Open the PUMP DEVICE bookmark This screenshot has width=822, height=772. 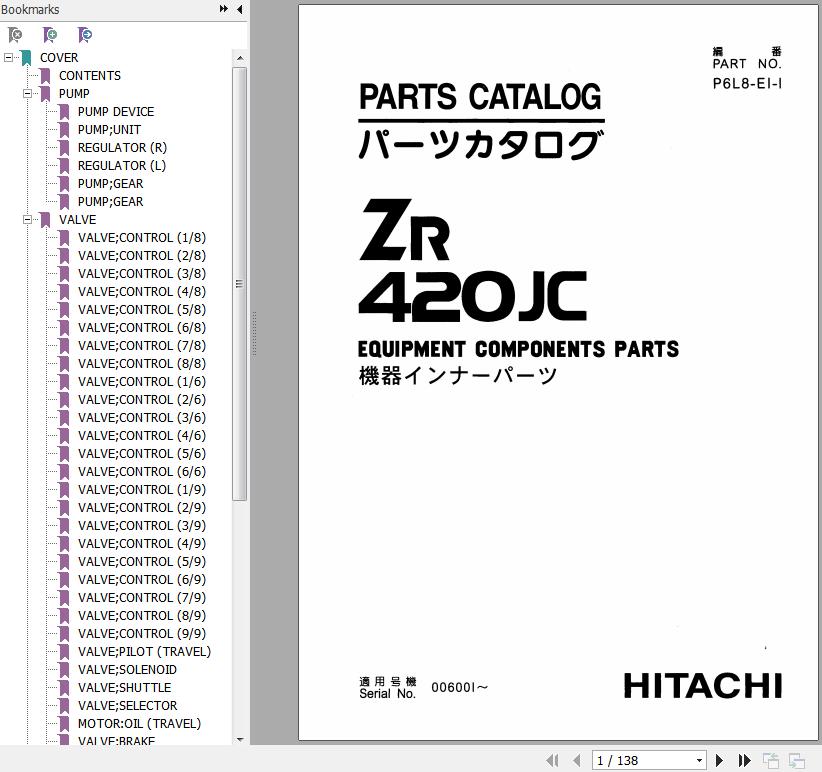(116, 112)
